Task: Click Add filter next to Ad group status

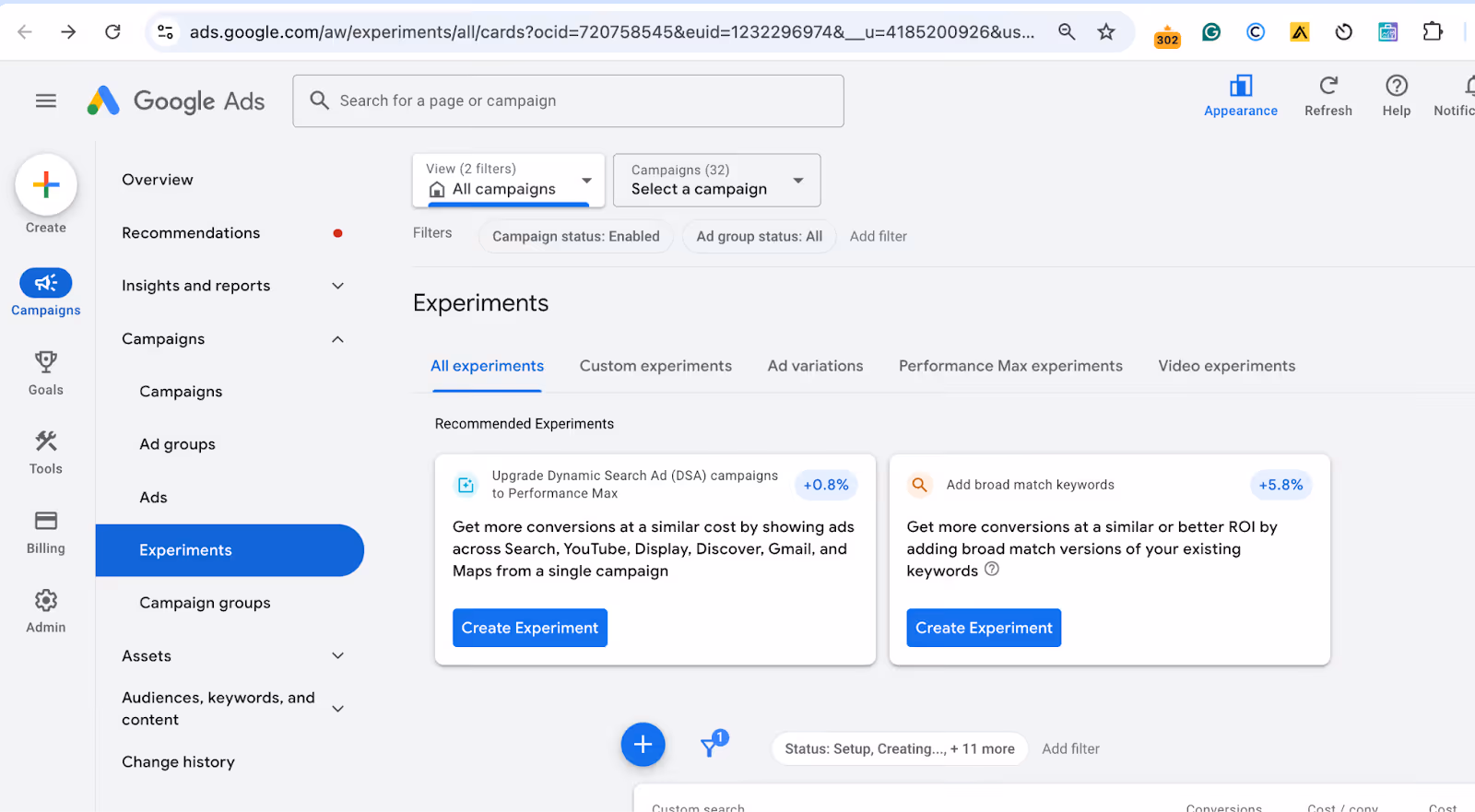Action: 879,236
